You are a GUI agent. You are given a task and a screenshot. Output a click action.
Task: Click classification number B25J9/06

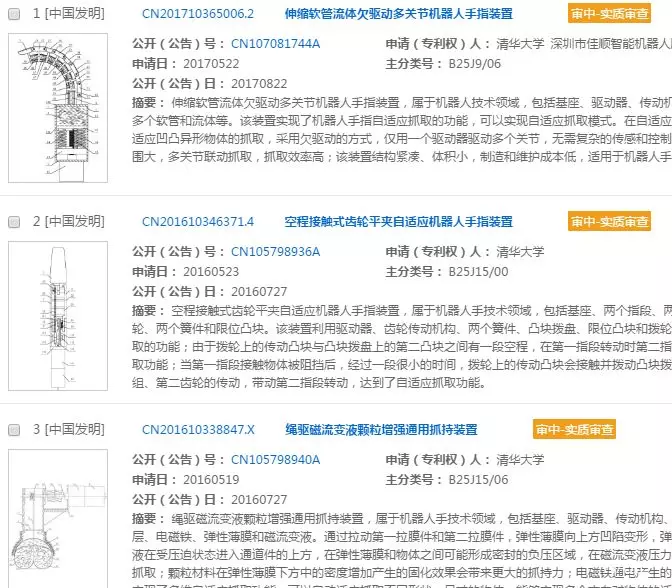(474, 64)
